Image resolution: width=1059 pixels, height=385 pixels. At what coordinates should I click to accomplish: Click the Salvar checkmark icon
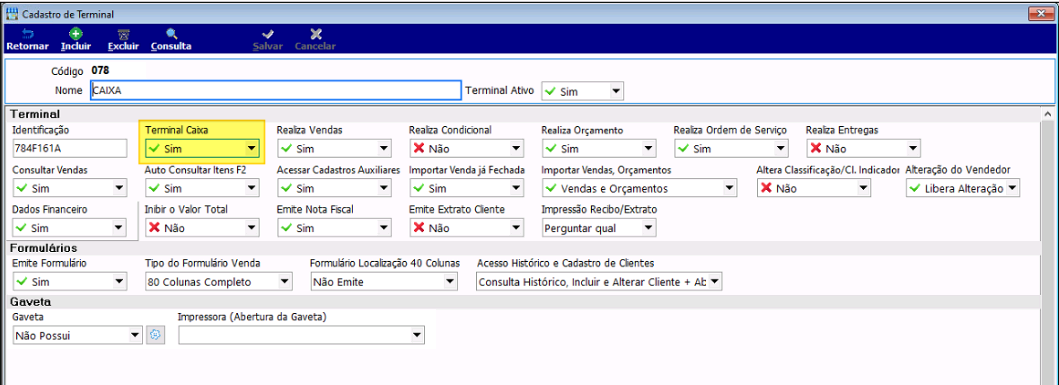[267, 34]
